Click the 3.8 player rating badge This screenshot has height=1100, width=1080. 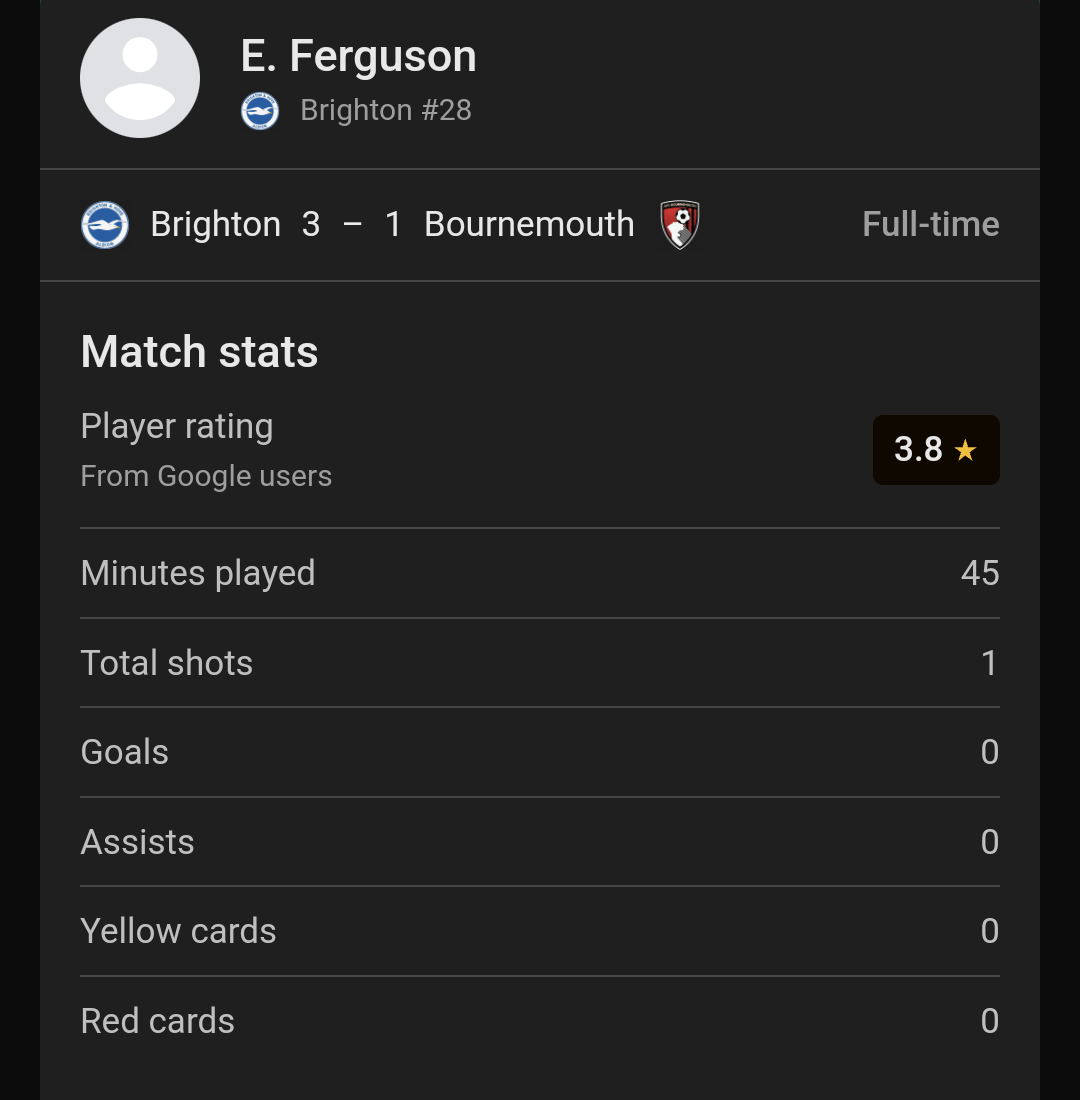936,450
